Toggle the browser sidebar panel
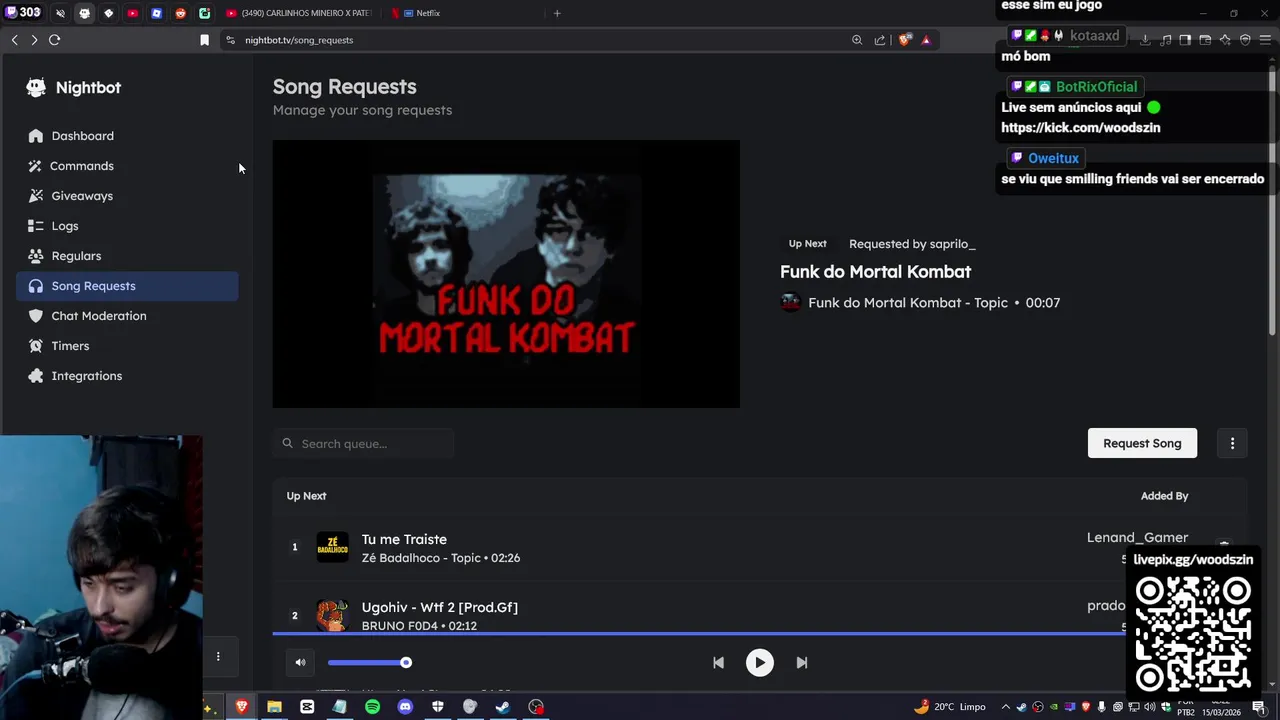1280x720 pixels. click(1185, 40)
